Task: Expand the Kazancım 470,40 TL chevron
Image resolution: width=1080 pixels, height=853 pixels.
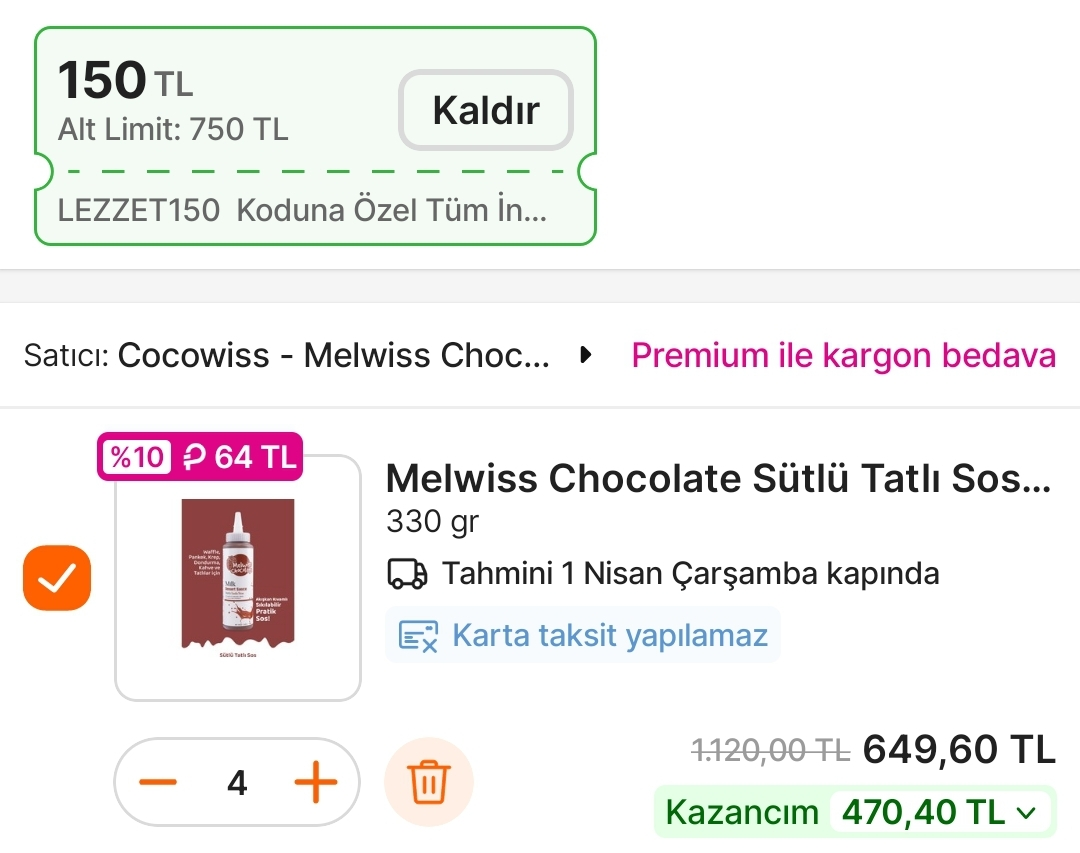Action: (1025, 813)
